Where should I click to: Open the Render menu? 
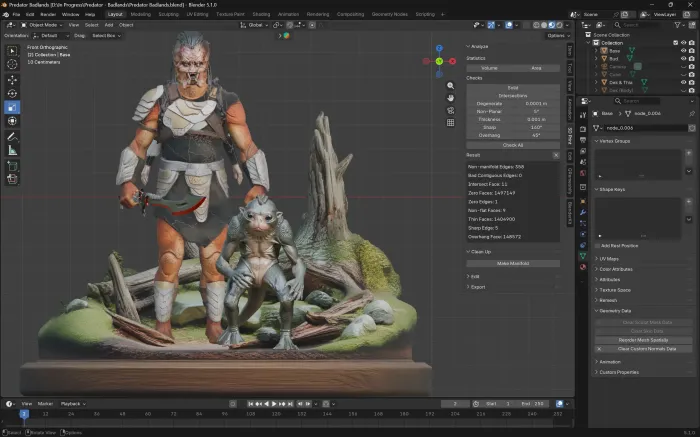coord(48,14)
